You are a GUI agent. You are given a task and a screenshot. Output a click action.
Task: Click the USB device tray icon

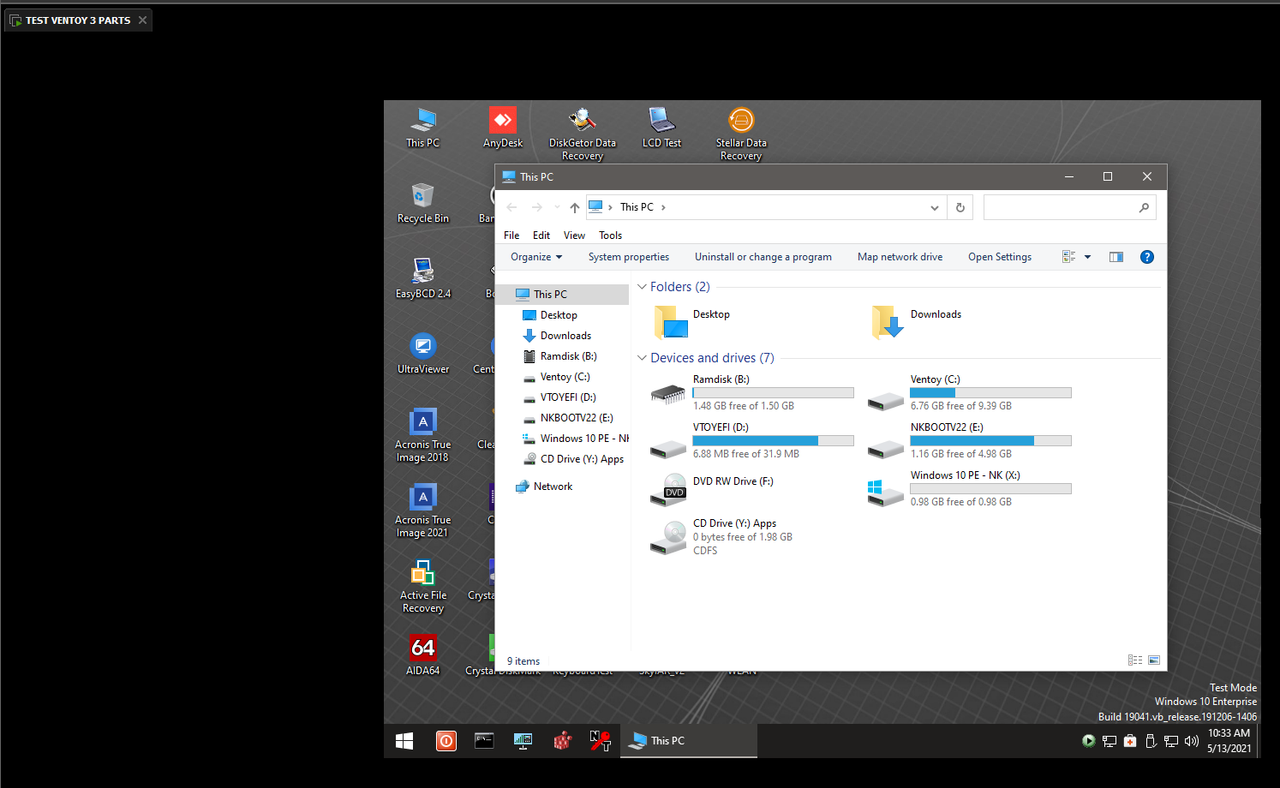1150,741
